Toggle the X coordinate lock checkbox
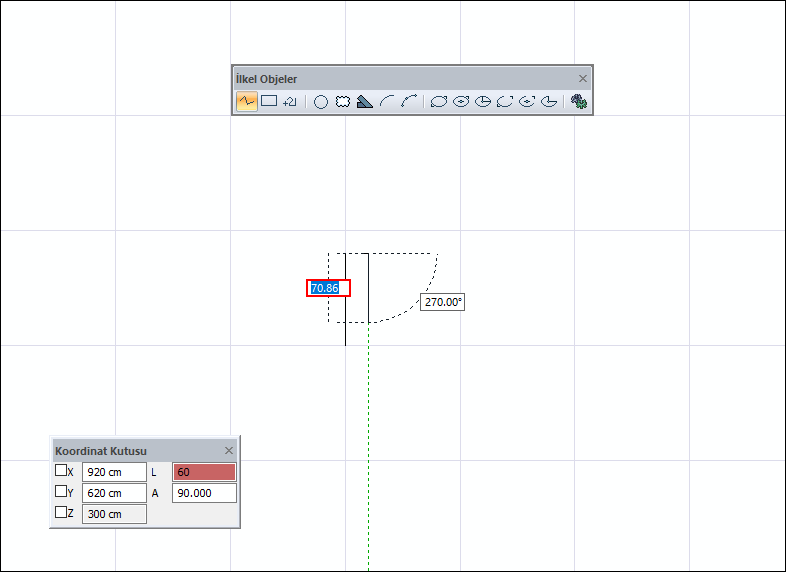The image size is (786, 572). 61,470
